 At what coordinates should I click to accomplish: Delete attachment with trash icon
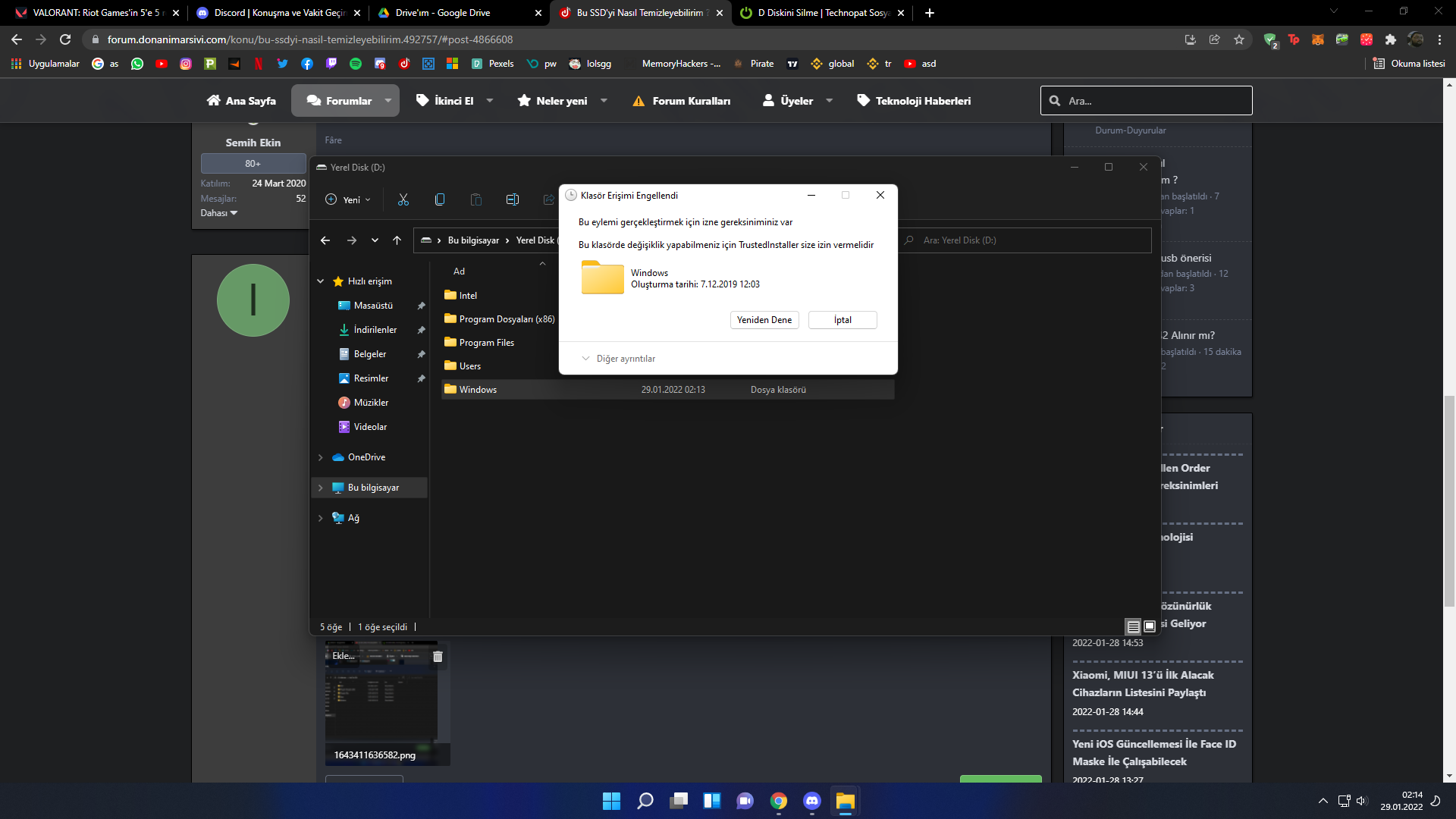(438, 657)
